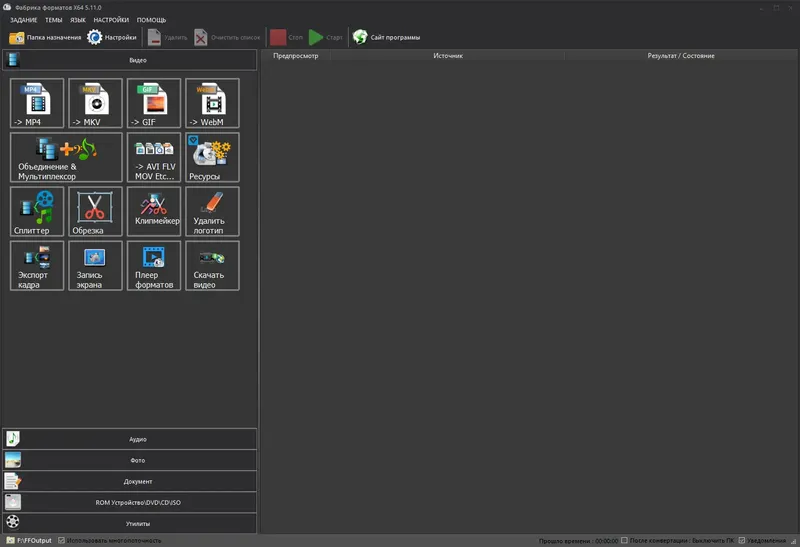Screen dimensions: 800x547
Task: Open the -> MP4 conversion tool
Action: tap(37, 103)
